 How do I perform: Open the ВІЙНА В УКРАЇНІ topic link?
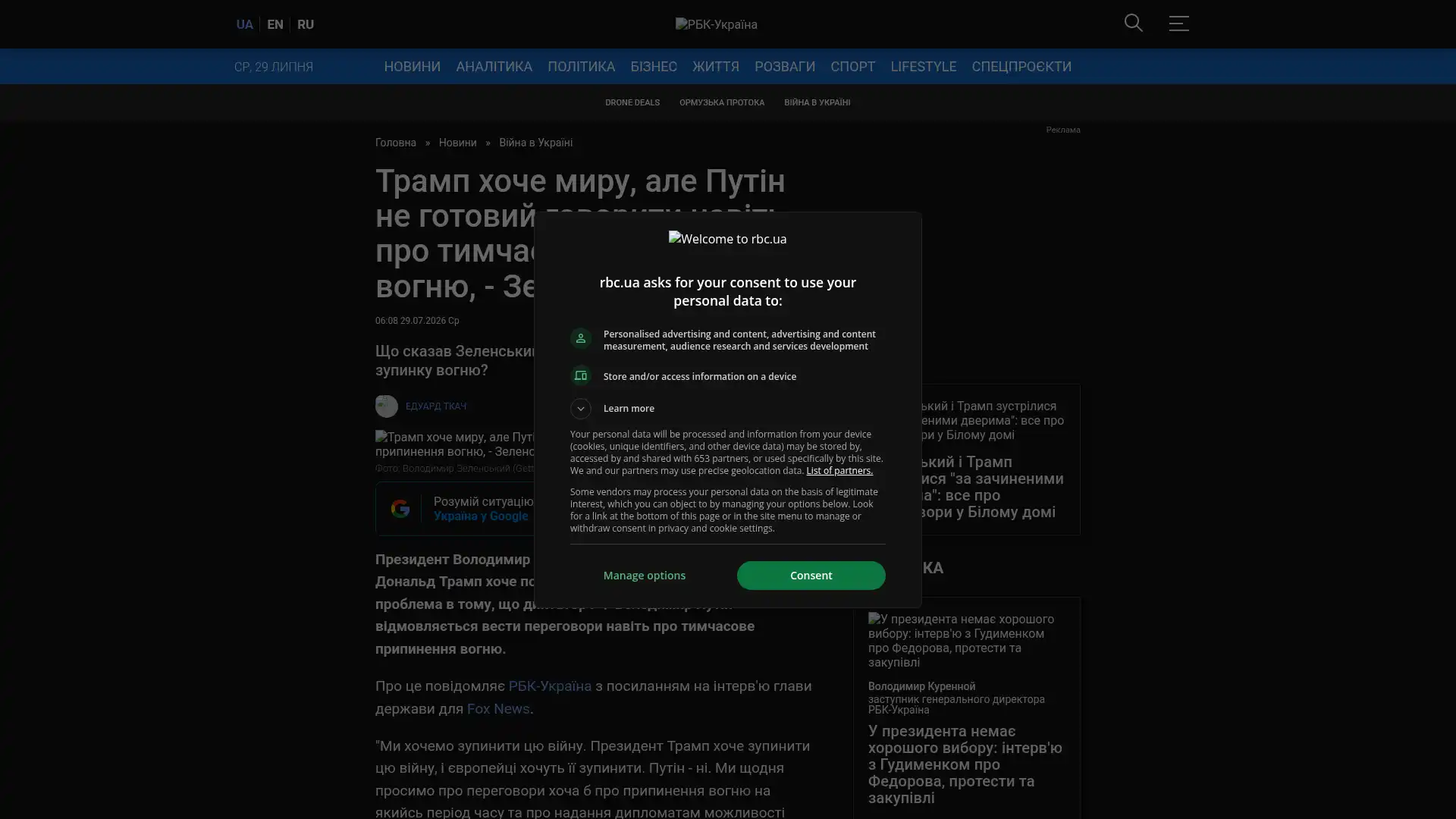(817, 102)
